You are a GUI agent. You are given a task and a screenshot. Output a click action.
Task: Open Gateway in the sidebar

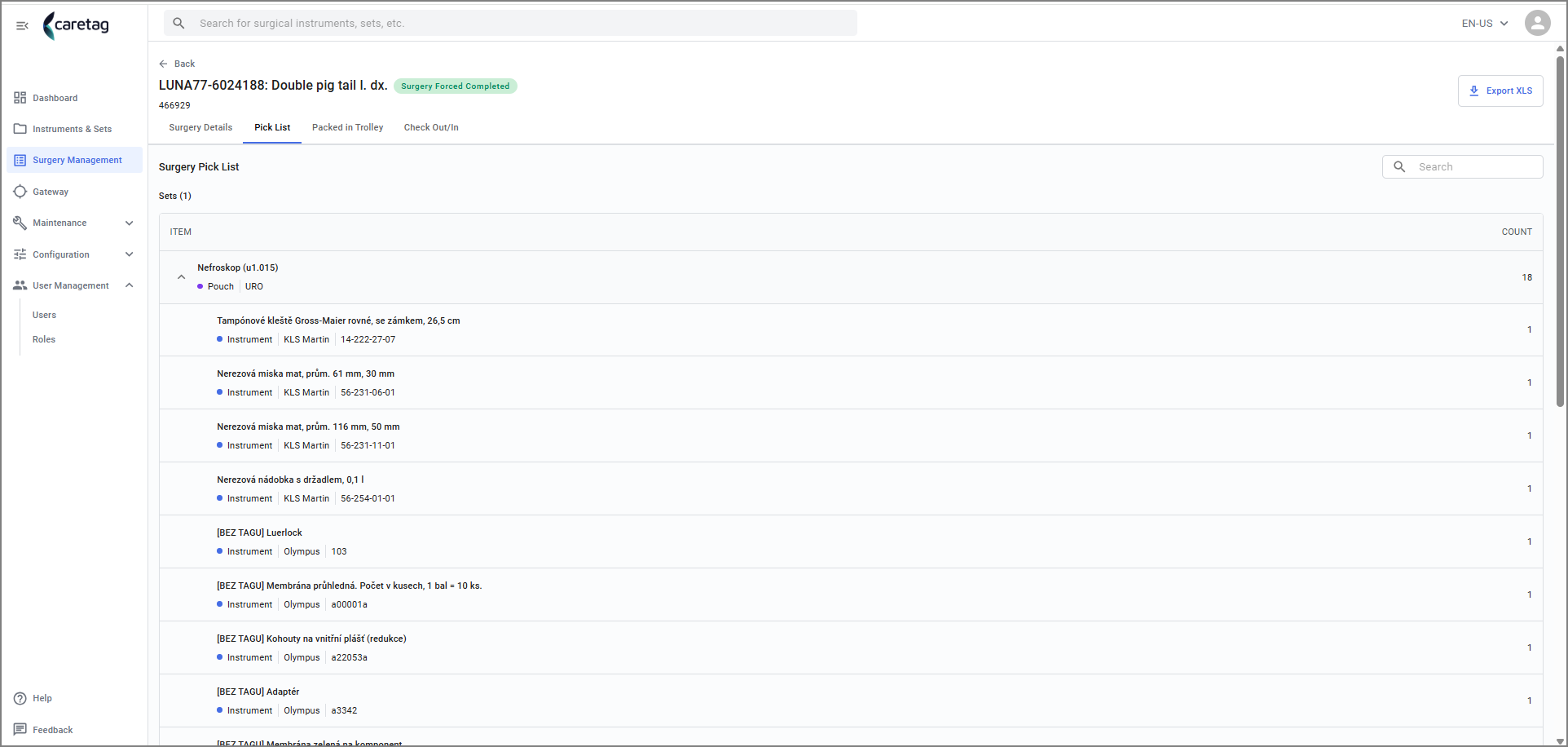click(x=74, y=192)
